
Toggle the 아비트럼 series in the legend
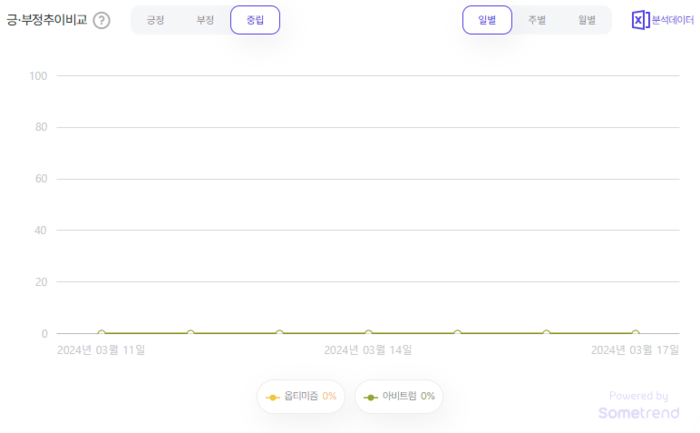click(399, 396)
